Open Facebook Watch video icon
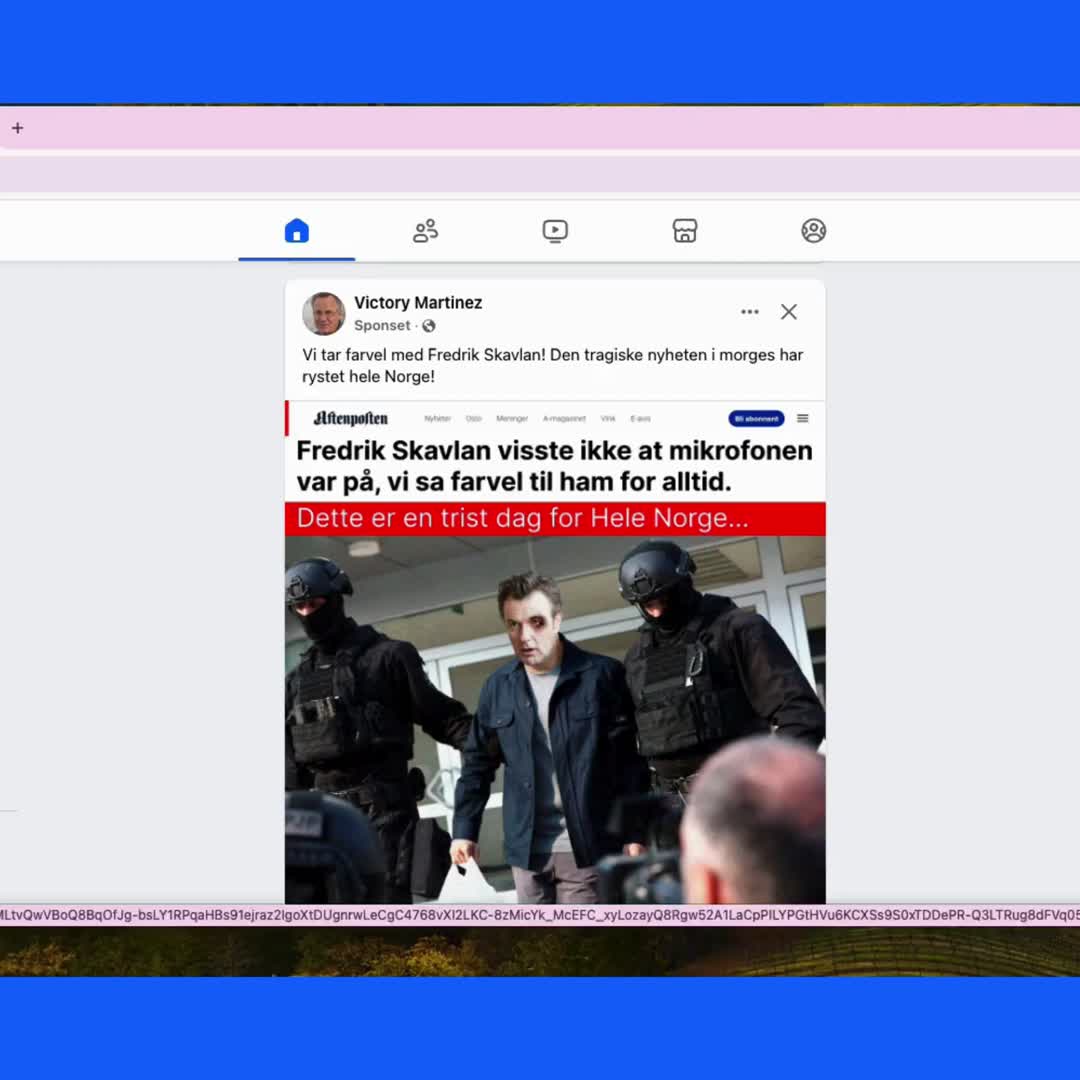Viewport: 1080px width, 1080px height. (x=555, y=231)
